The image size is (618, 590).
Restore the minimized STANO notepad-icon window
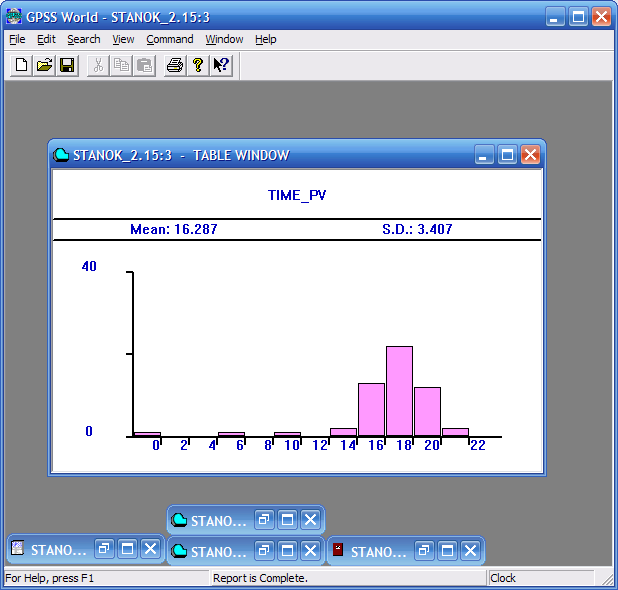click(104, 549)
